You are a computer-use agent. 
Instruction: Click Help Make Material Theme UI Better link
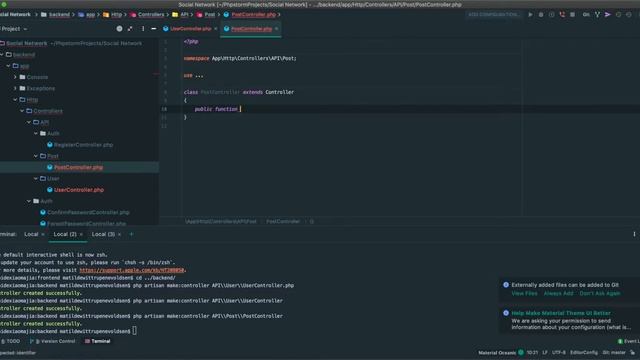(561, 313)
